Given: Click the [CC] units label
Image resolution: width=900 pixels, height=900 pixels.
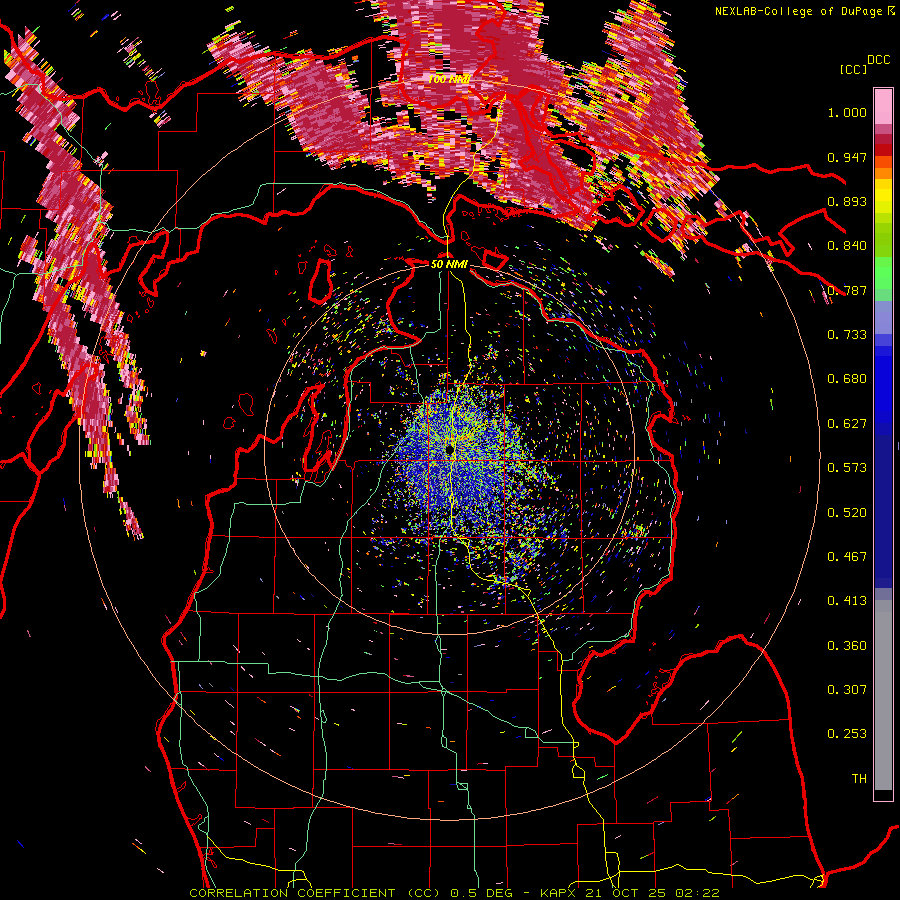Looking at the screenshot, I should [x=854, y=69].
